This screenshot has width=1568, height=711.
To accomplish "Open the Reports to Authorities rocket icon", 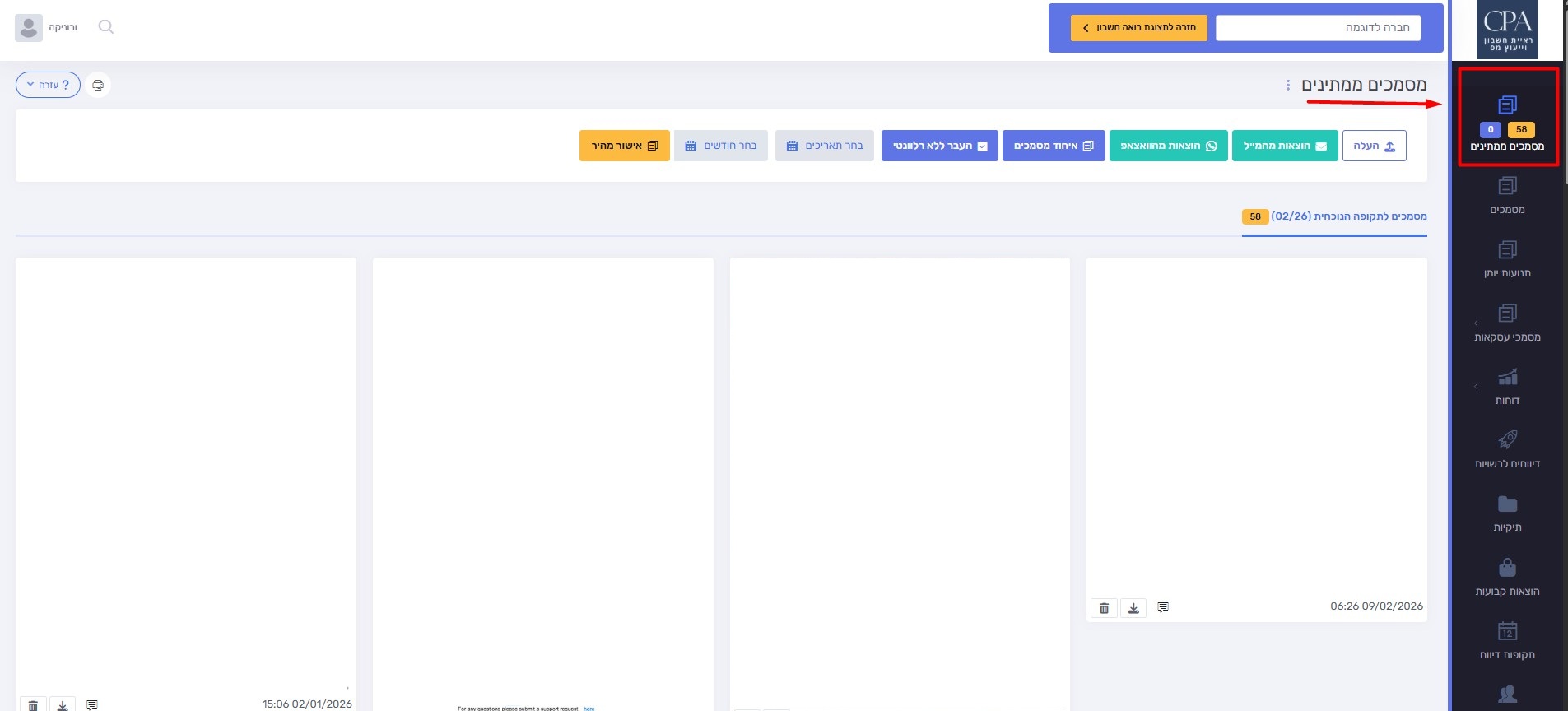I will click(x=1507, y=439).
